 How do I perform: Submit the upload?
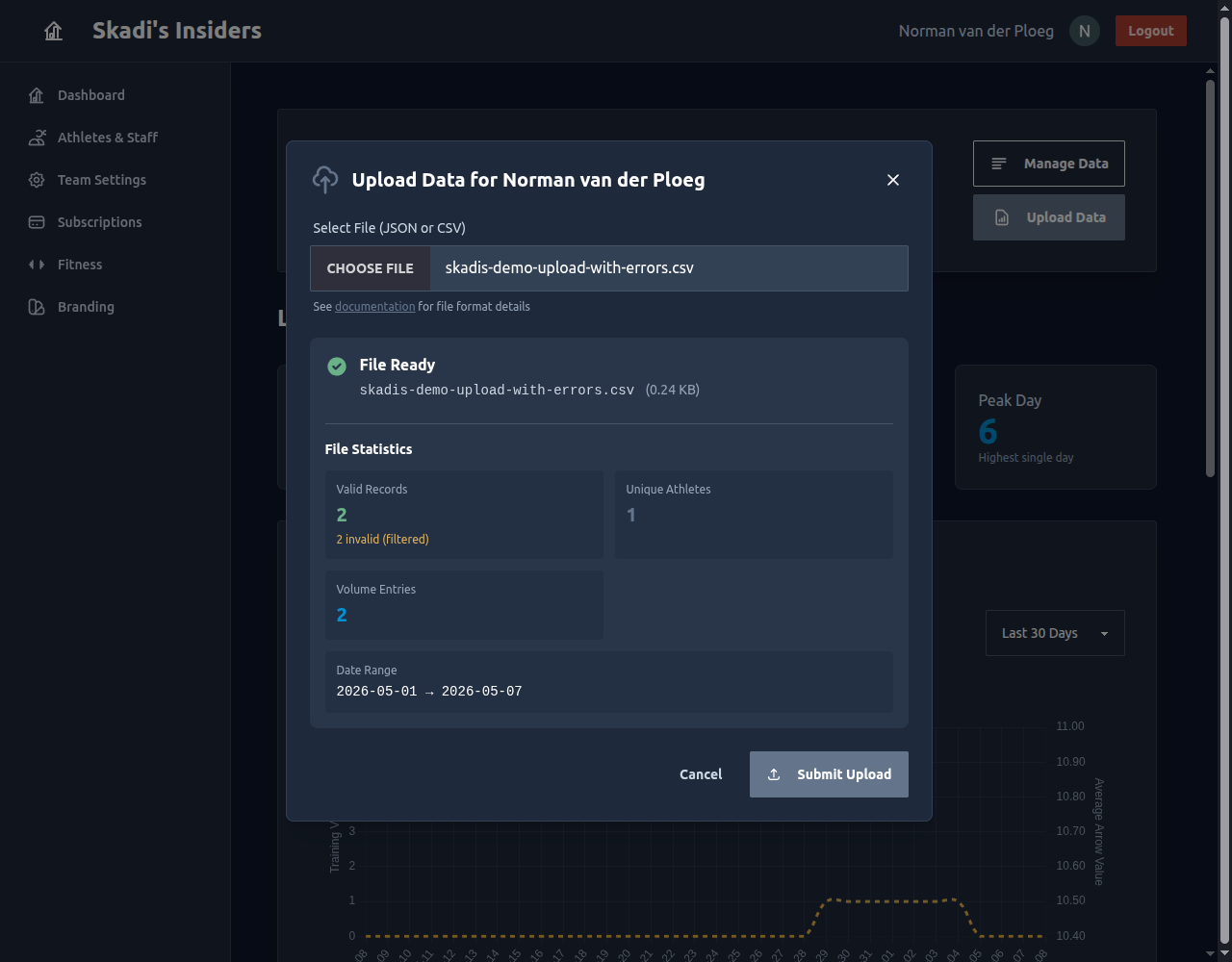point(829,774)
